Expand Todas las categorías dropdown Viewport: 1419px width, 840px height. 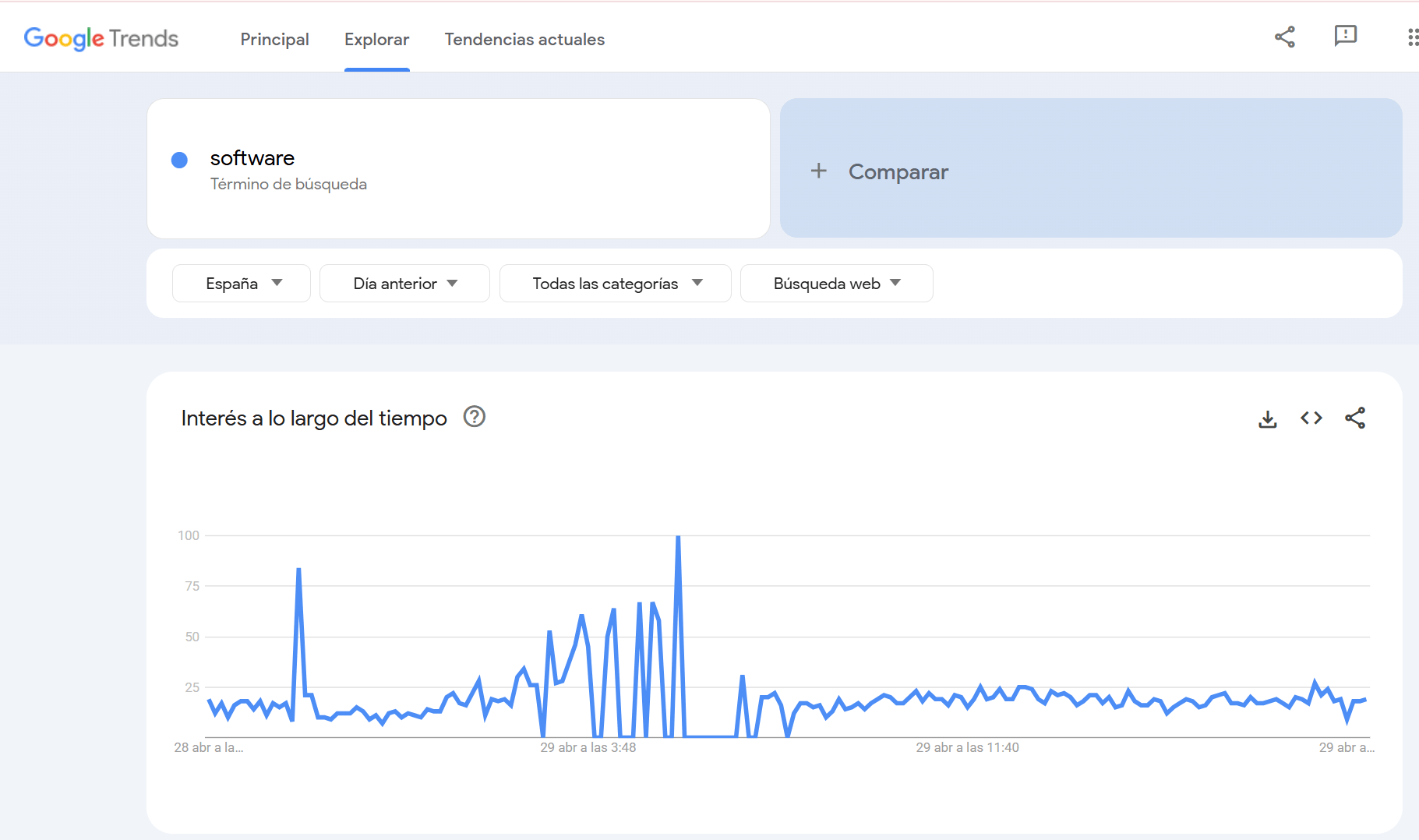pyautogui.click(x=616, y=283)
